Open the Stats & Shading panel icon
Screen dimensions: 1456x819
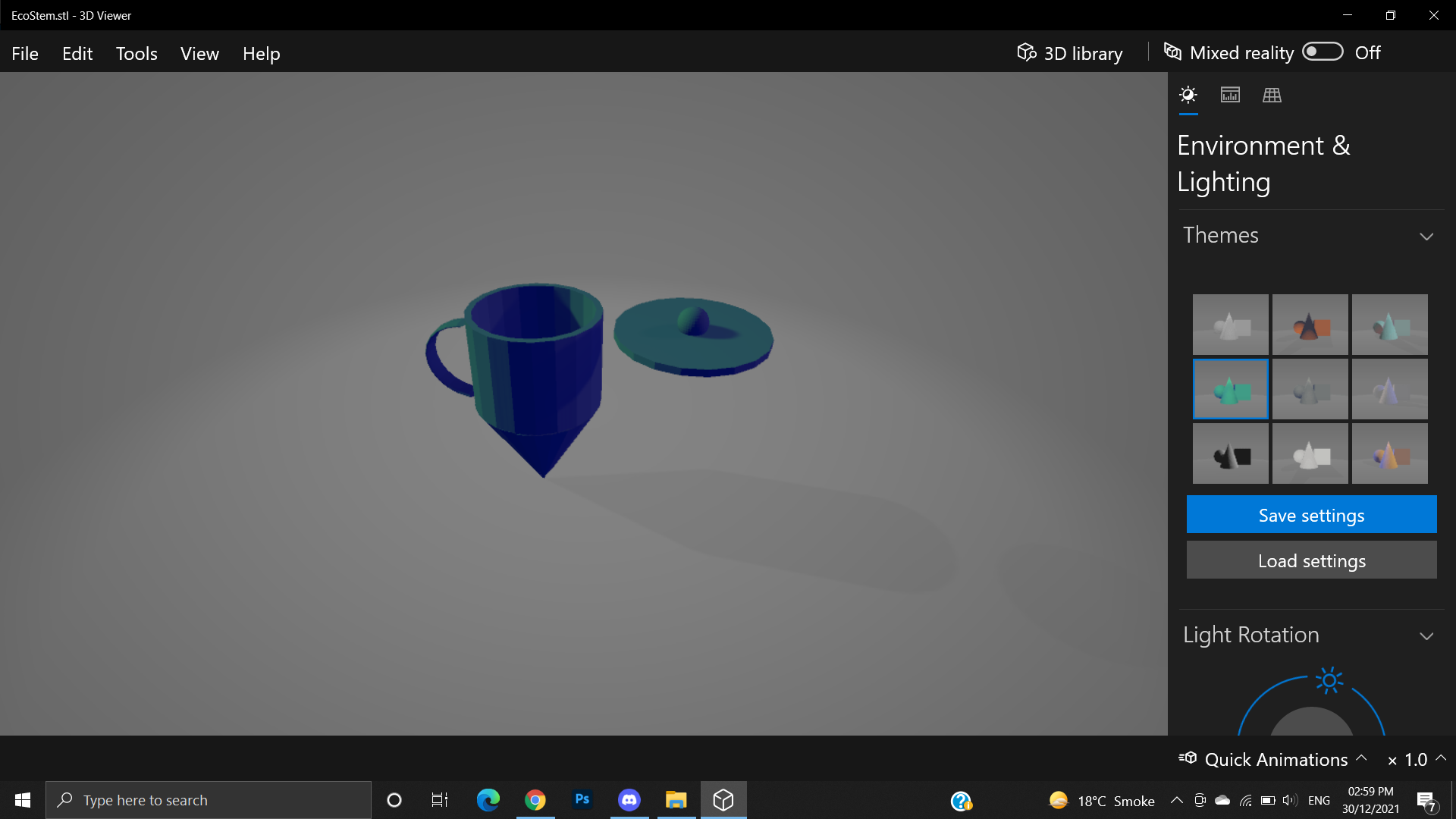[x=1230, y=95]
